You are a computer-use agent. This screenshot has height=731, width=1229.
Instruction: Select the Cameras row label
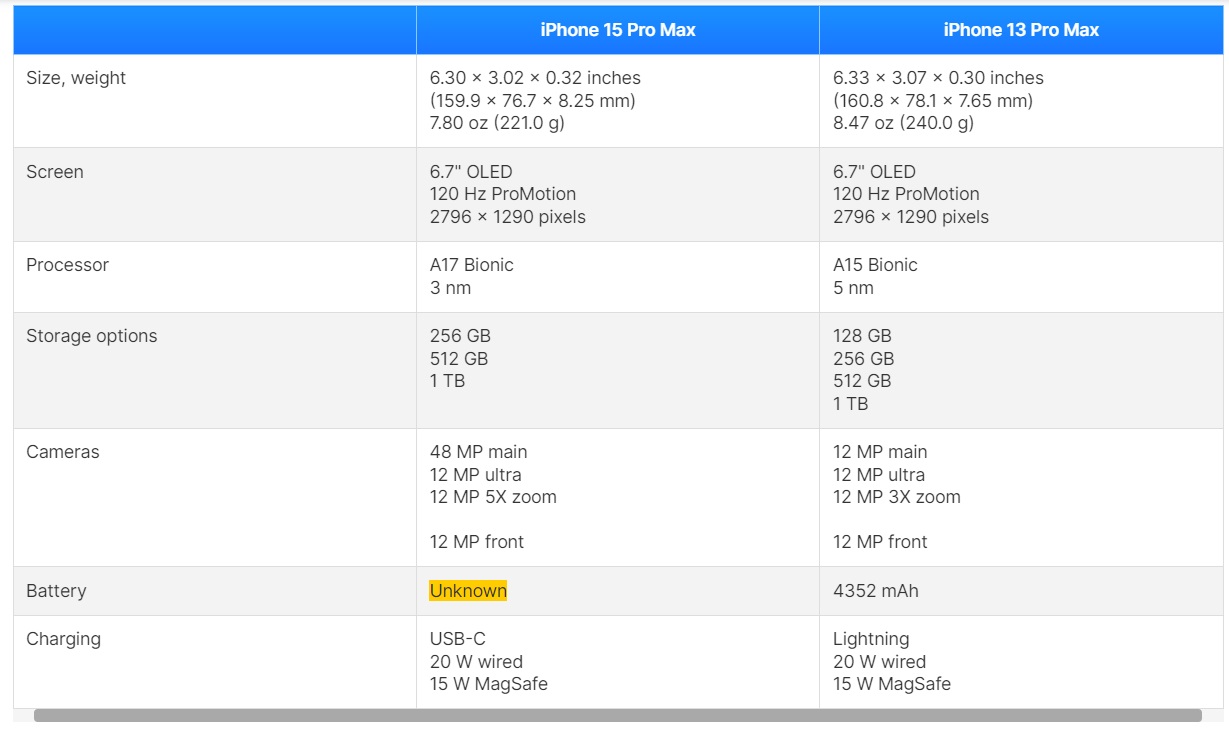[63, 452]
